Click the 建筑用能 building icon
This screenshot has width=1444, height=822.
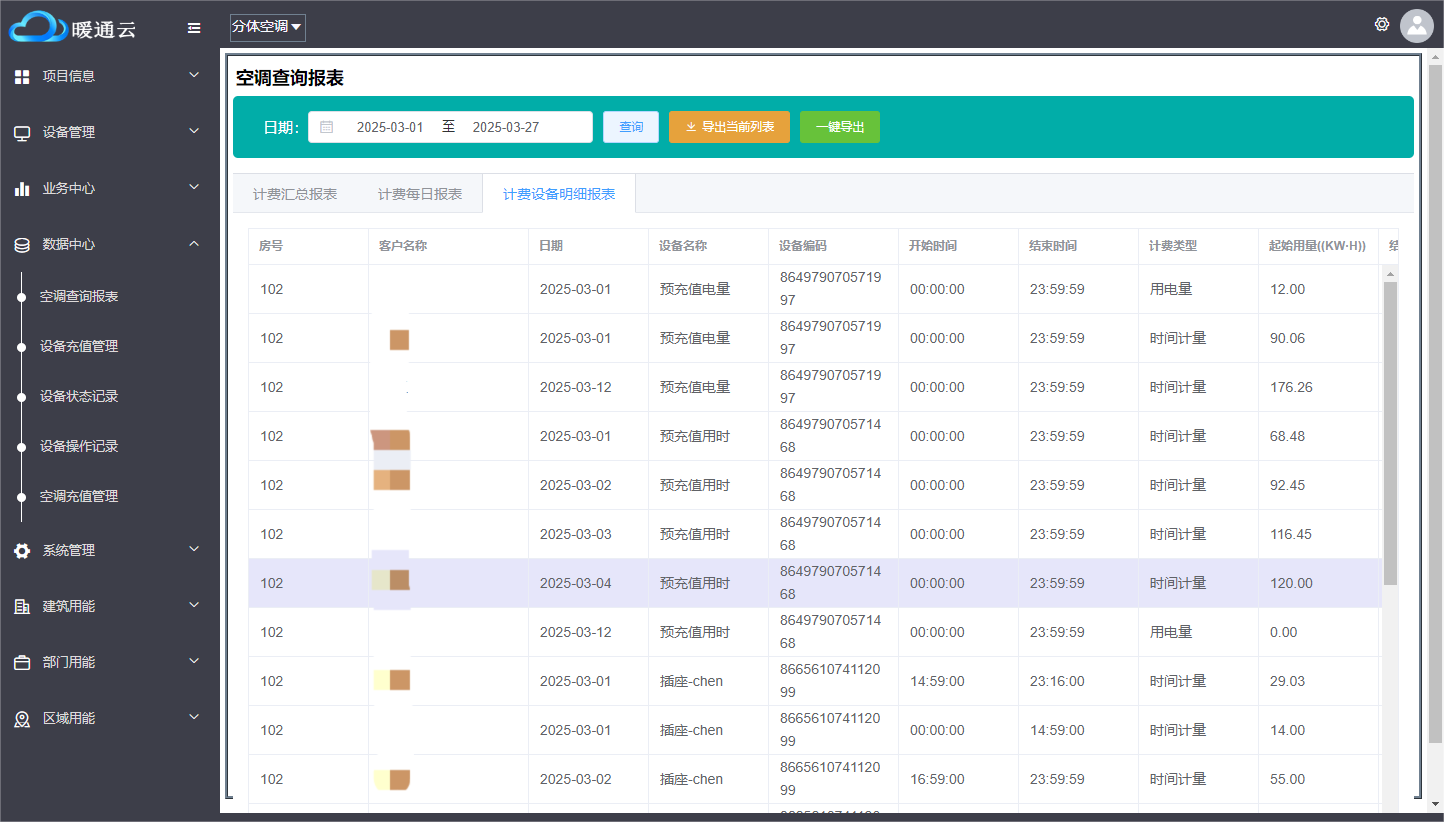point(22,606)
